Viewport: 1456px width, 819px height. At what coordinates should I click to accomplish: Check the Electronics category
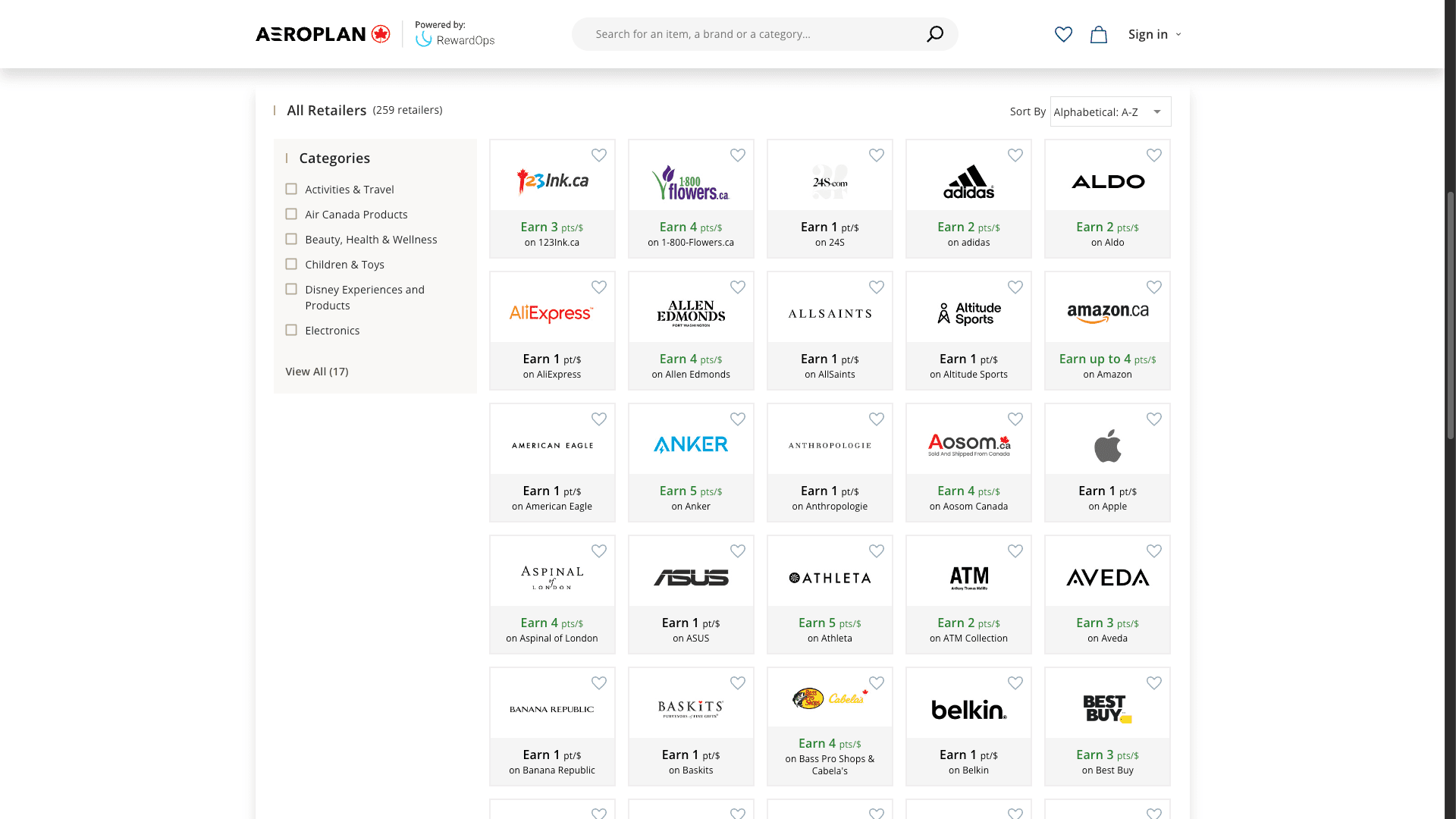(291, 330)
